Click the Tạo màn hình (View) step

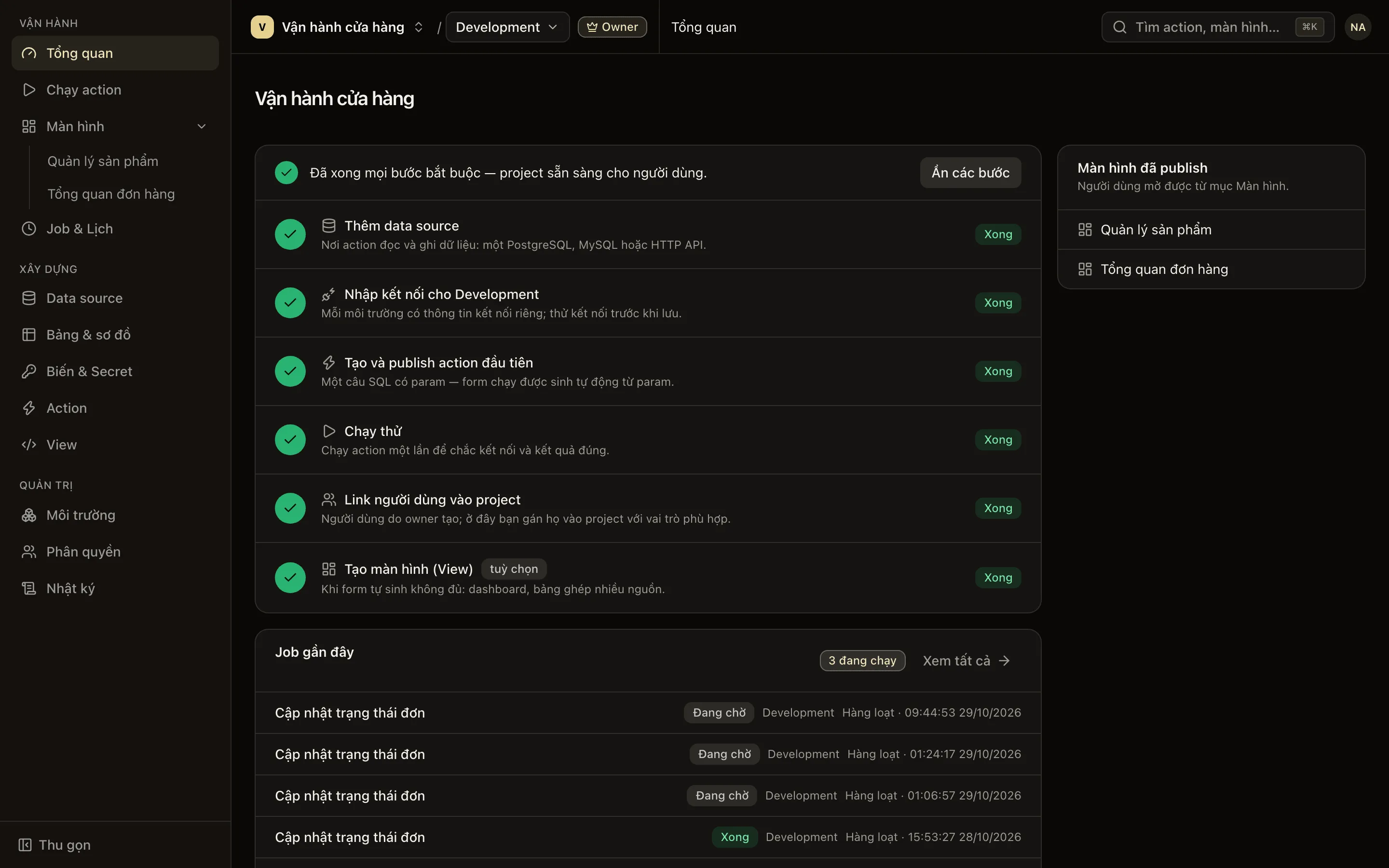click(x=647, y=578)
